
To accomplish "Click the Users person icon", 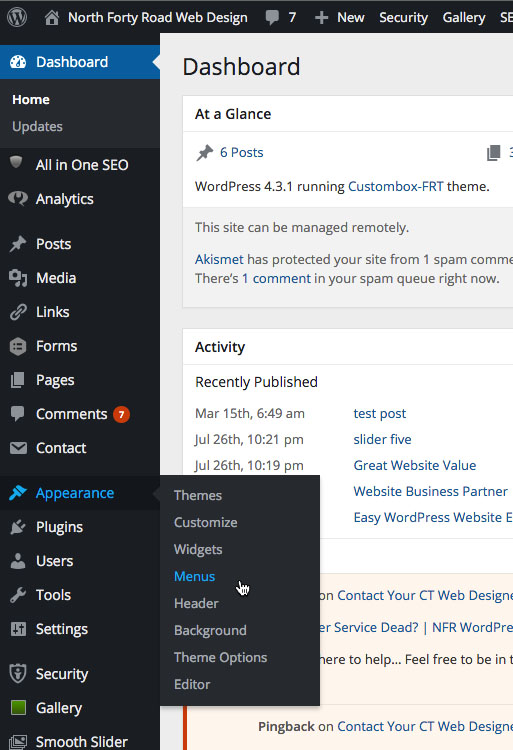I will (x=18, y=561).
